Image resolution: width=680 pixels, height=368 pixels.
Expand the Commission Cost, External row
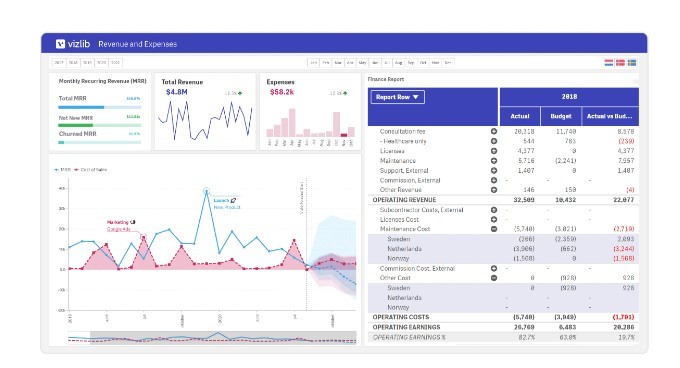pos(494,268)
